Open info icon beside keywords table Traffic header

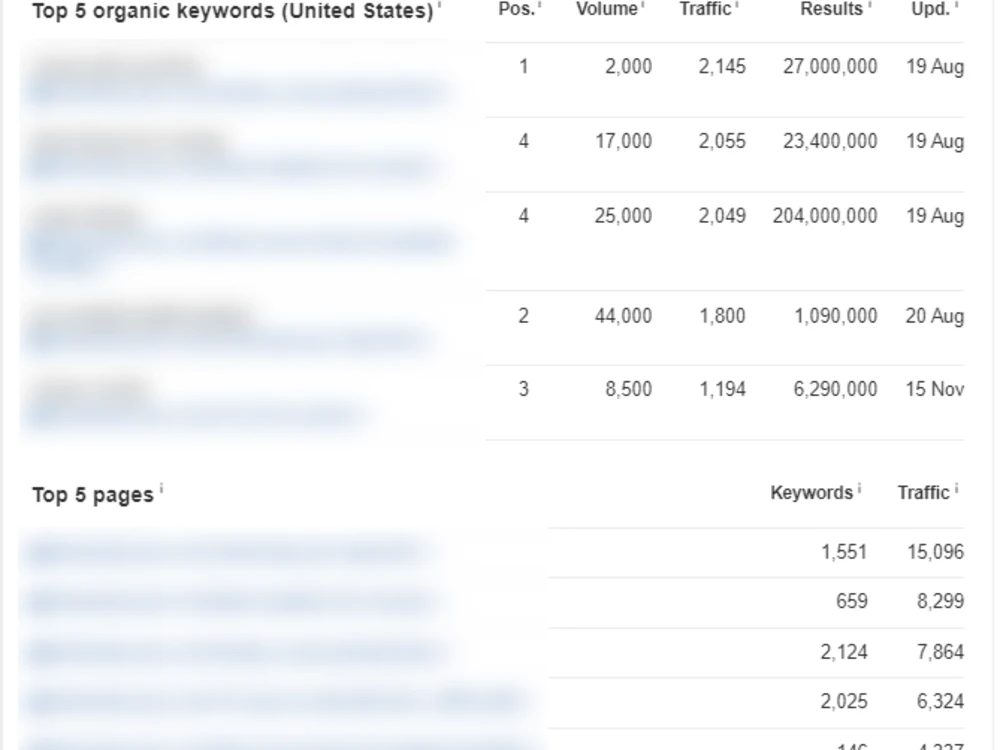[x=737, y=5]
